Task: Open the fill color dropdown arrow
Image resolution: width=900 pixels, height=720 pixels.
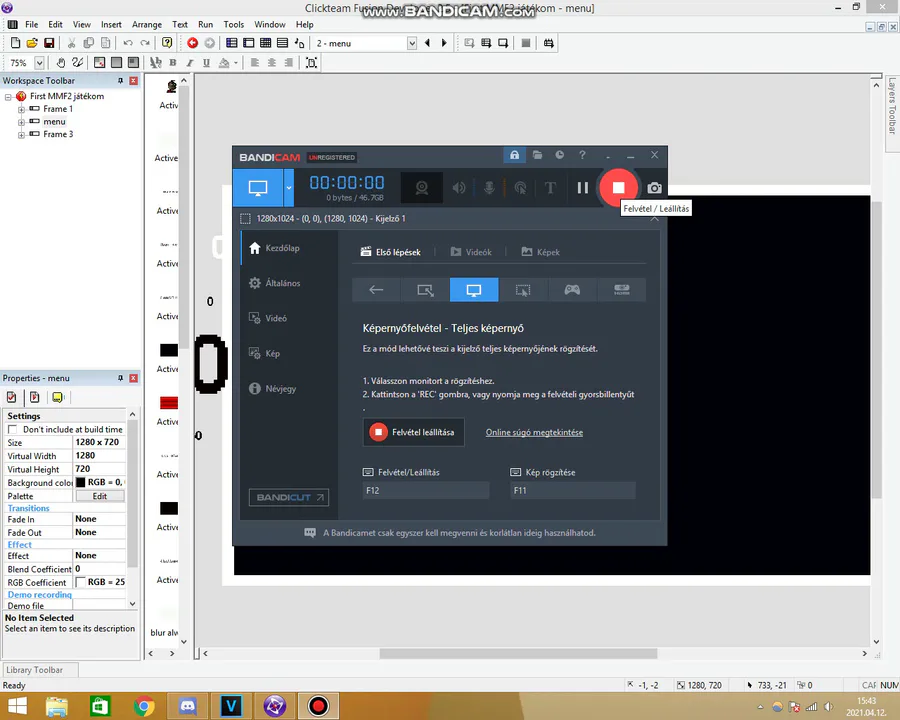Action: pyautogui.click(x=236, y=63)
